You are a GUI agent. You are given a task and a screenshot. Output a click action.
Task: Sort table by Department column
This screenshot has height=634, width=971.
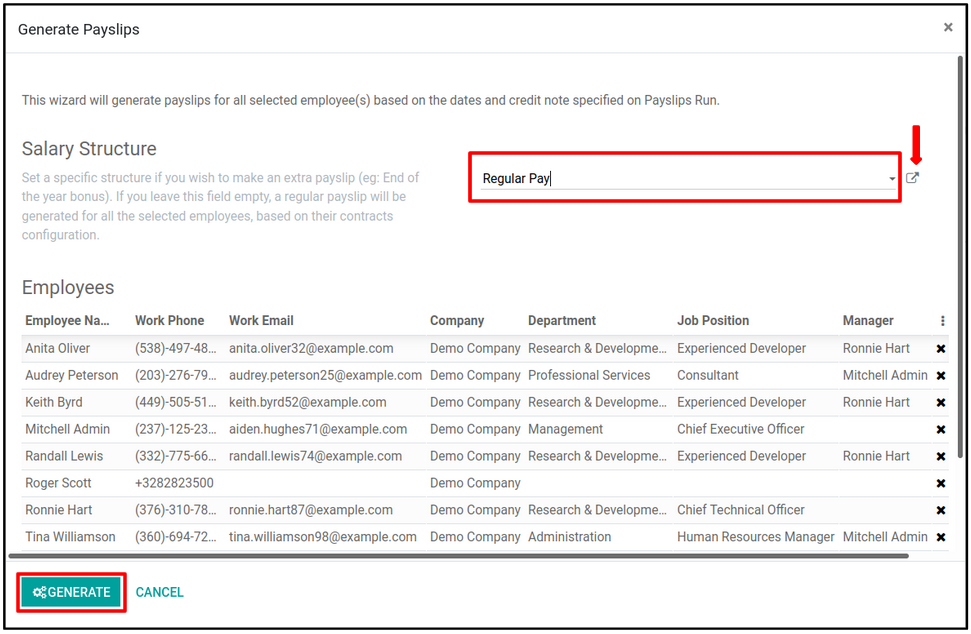(x=562, y=321)
